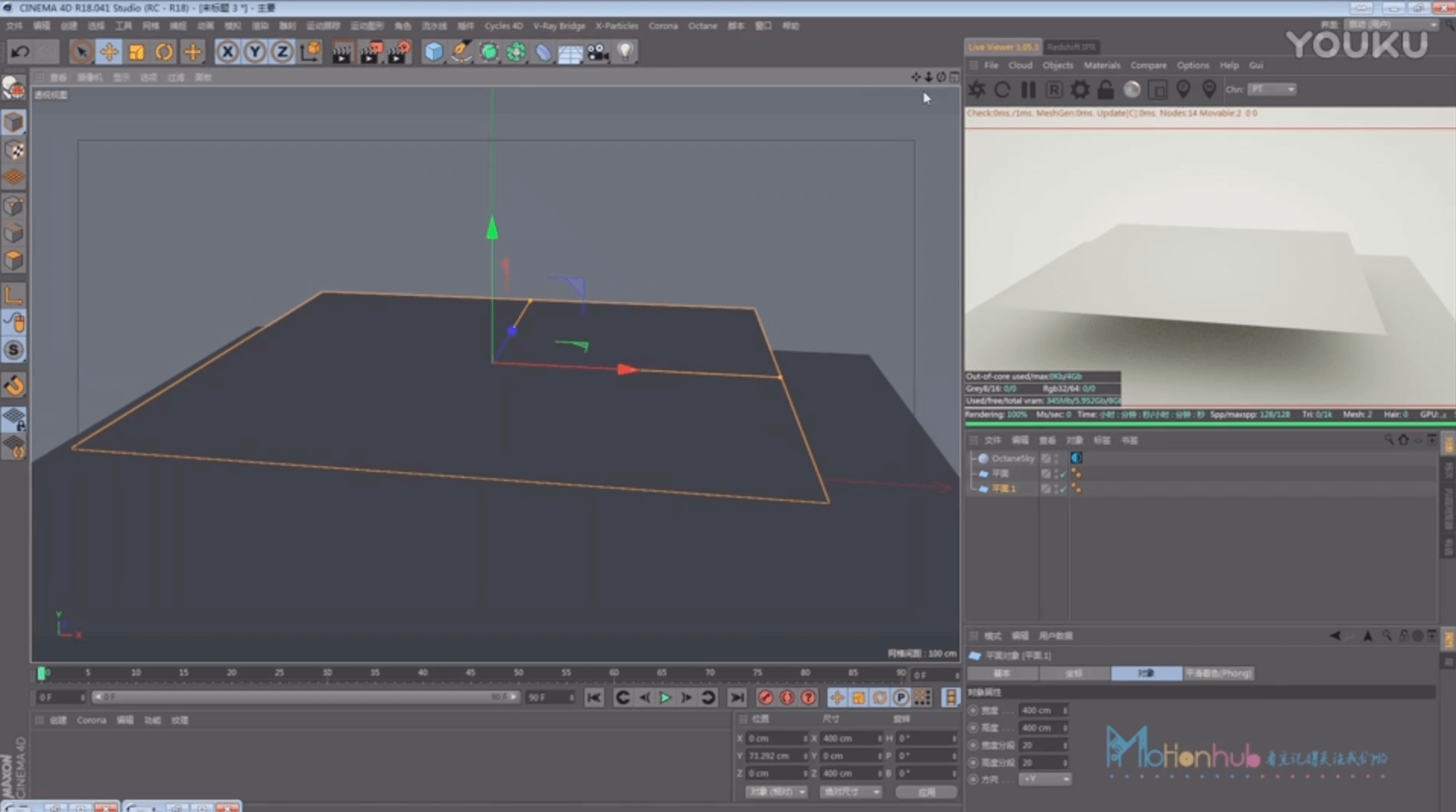Screen dimensions: 1456x812
Task: Open the object coordinate mode dropdown
Action: 776,792
